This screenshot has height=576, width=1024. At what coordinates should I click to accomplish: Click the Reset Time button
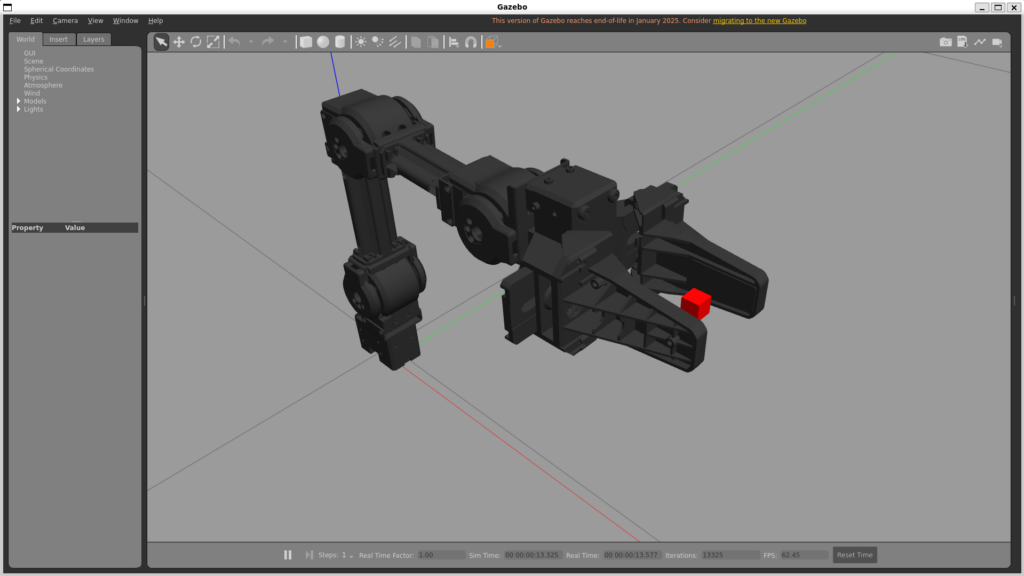coord(854,555)
